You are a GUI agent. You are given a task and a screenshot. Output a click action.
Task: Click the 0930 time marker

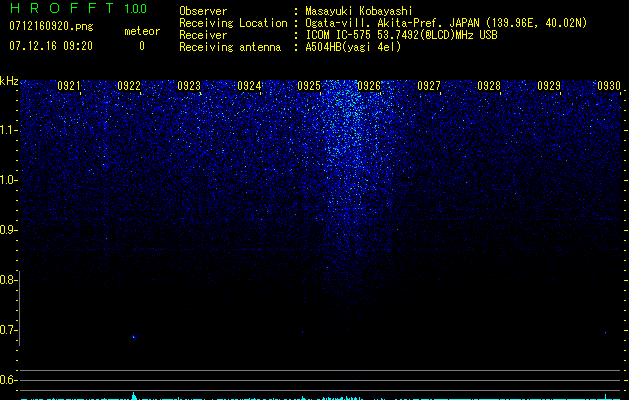tap(609, 85)
